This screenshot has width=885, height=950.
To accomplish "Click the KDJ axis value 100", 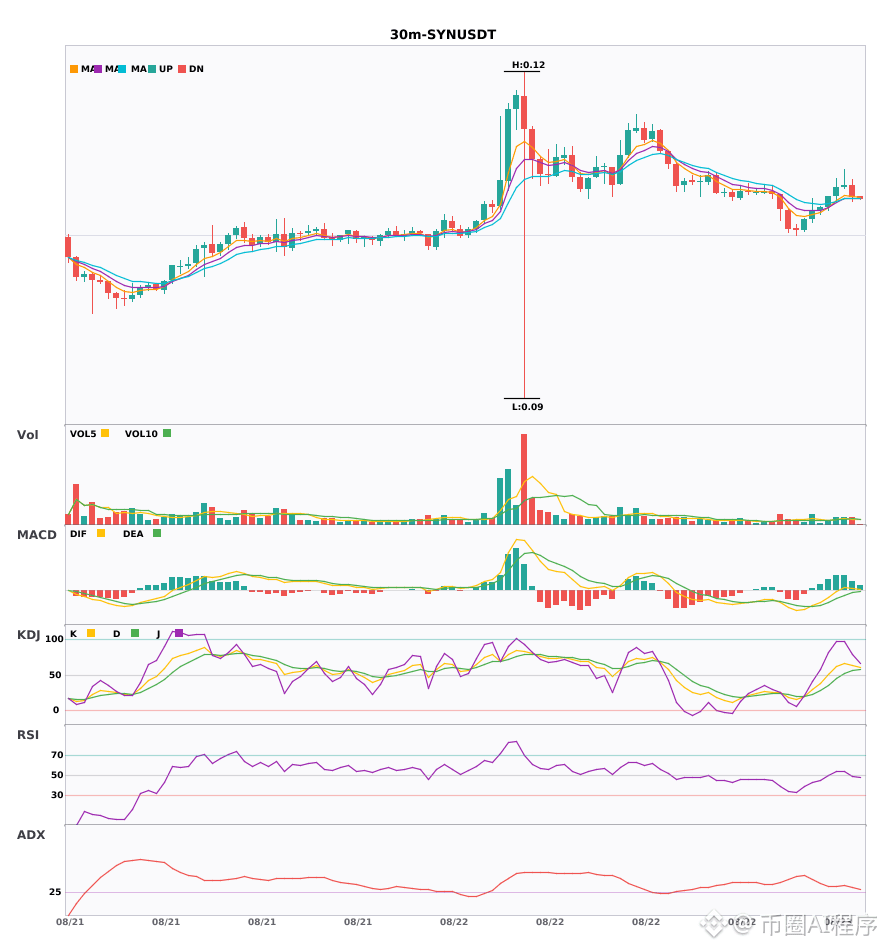I will point(54,639).
